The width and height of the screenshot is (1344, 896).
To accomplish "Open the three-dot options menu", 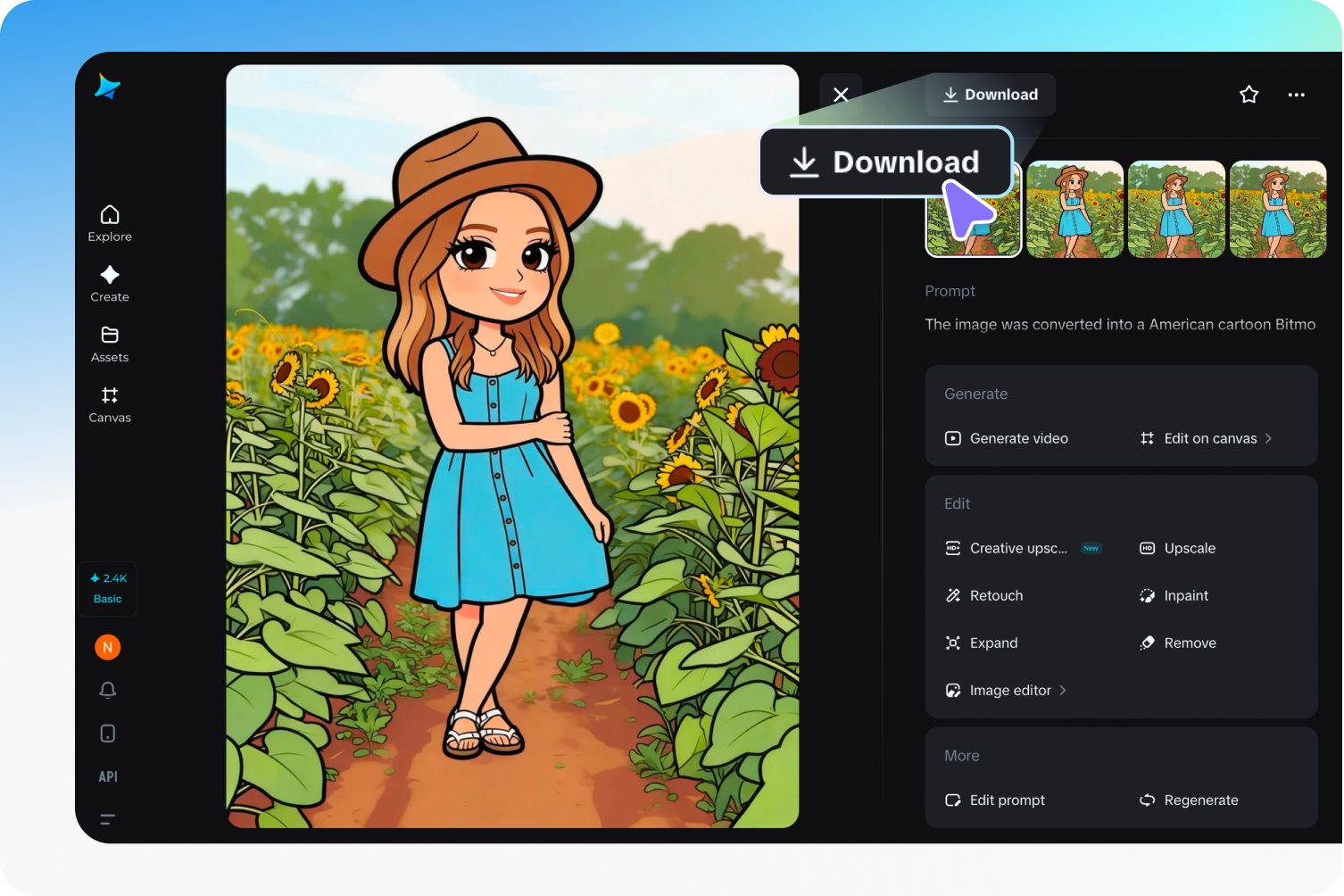I will (1296, 94).
